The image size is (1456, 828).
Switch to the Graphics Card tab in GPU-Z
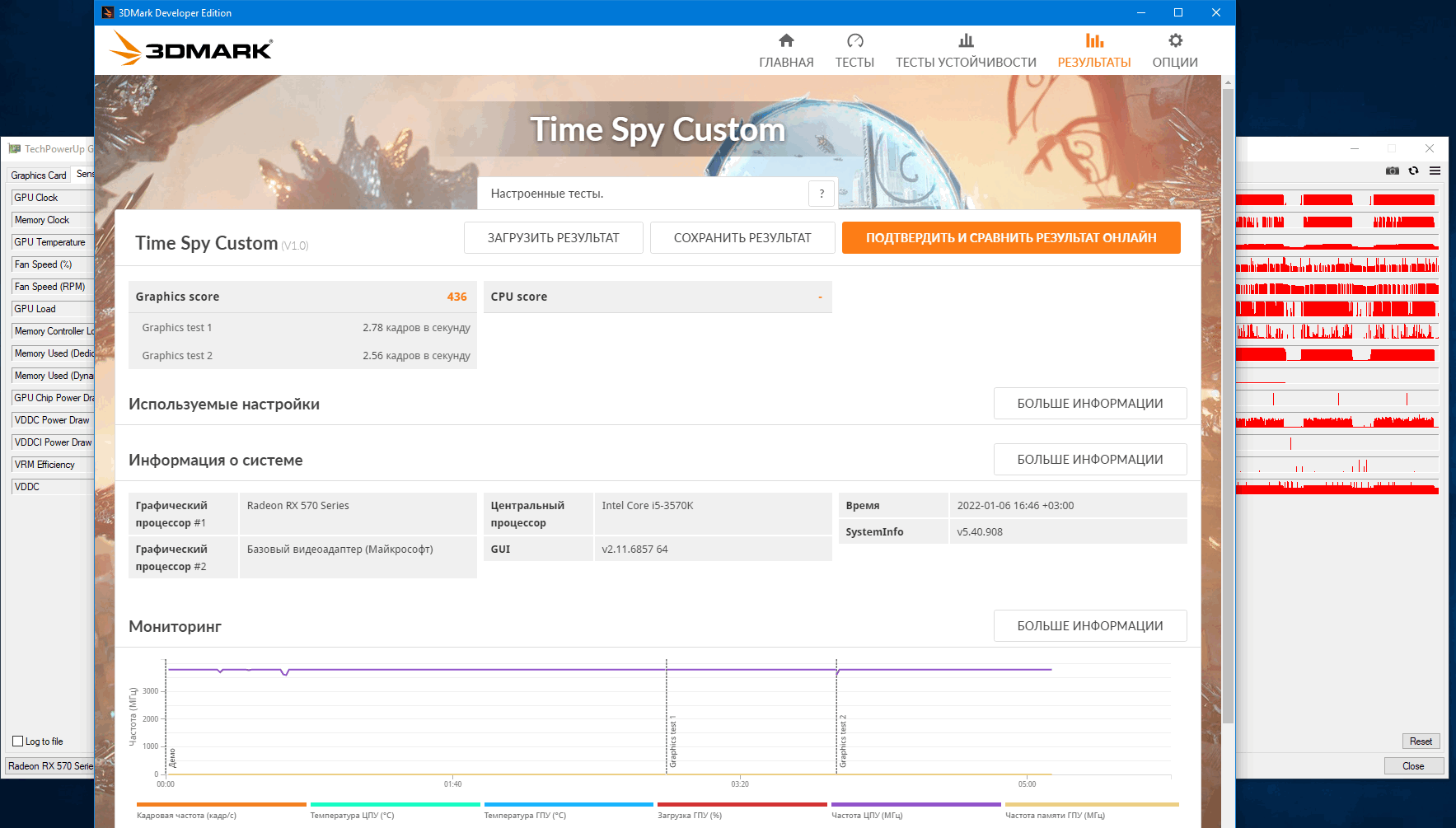click(39, 175)
